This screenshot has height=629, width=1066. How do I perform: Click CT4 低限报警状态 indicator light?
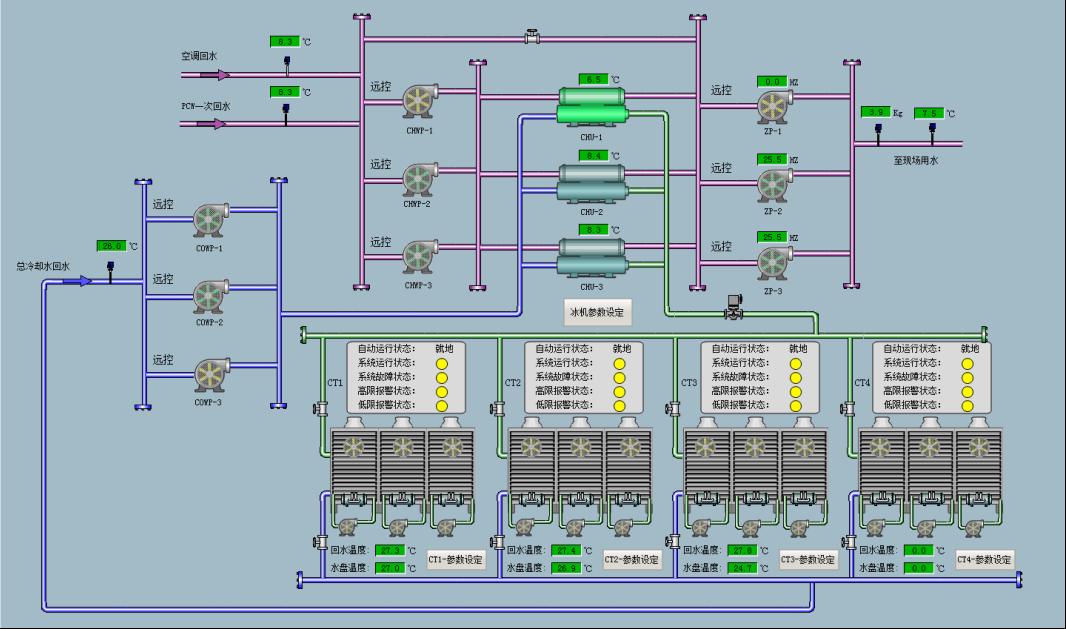pyautogui.click(x=967, y=406)
